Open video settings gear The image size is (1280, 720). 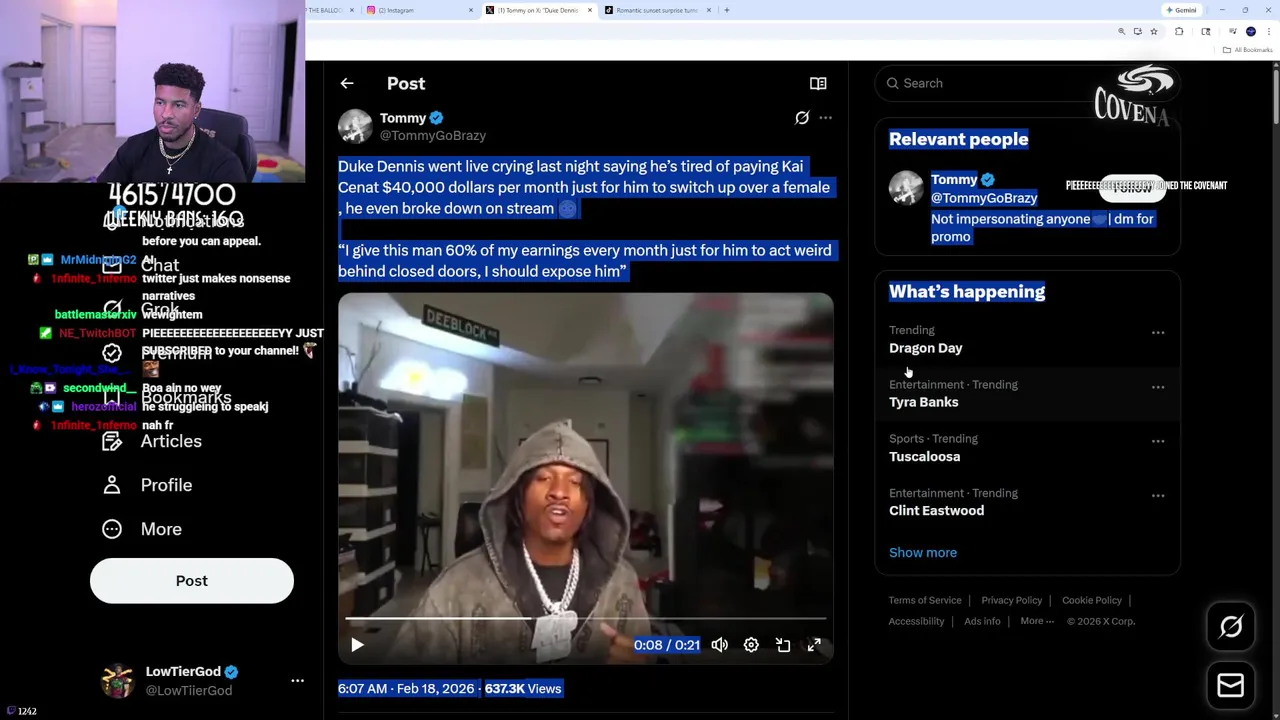pyautogui.click(x=751, y=645)
